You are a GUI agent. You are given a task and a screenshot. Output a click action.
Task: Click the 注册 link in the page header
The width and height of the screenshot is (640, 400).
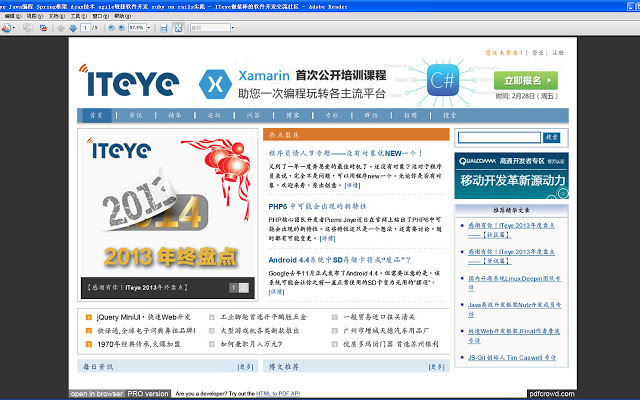[558, 53]
